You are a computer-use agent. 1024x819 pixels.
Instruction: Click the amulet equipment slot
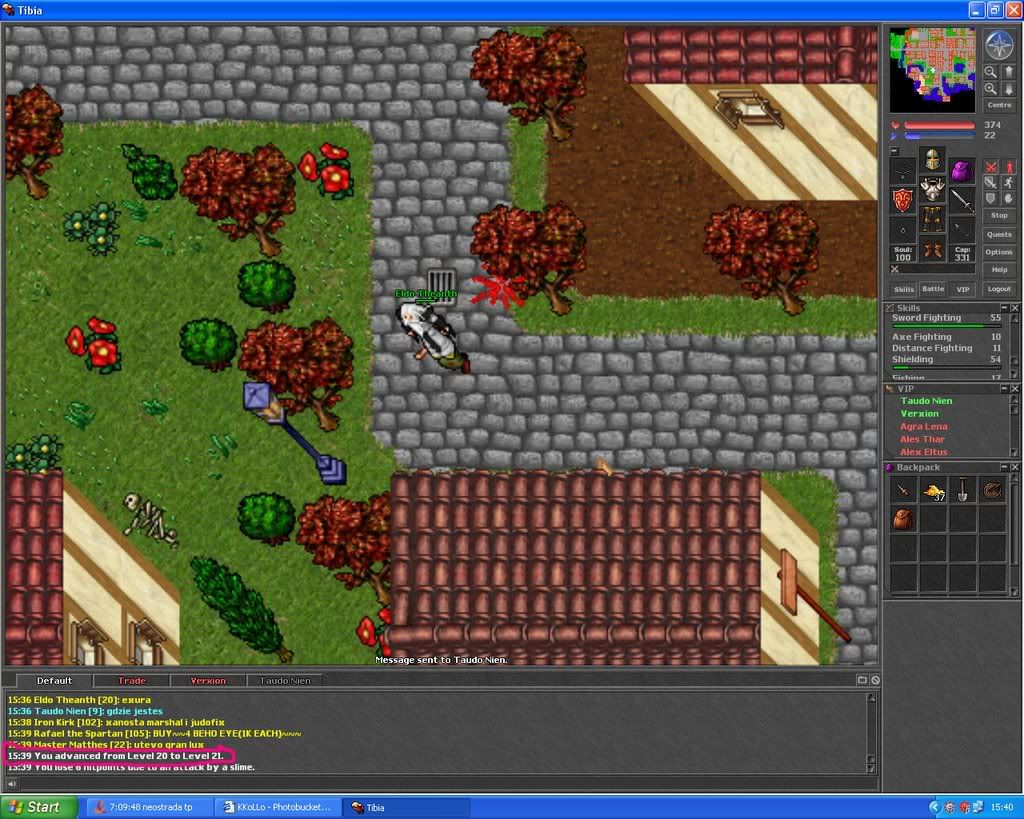[x=903, y=170]
